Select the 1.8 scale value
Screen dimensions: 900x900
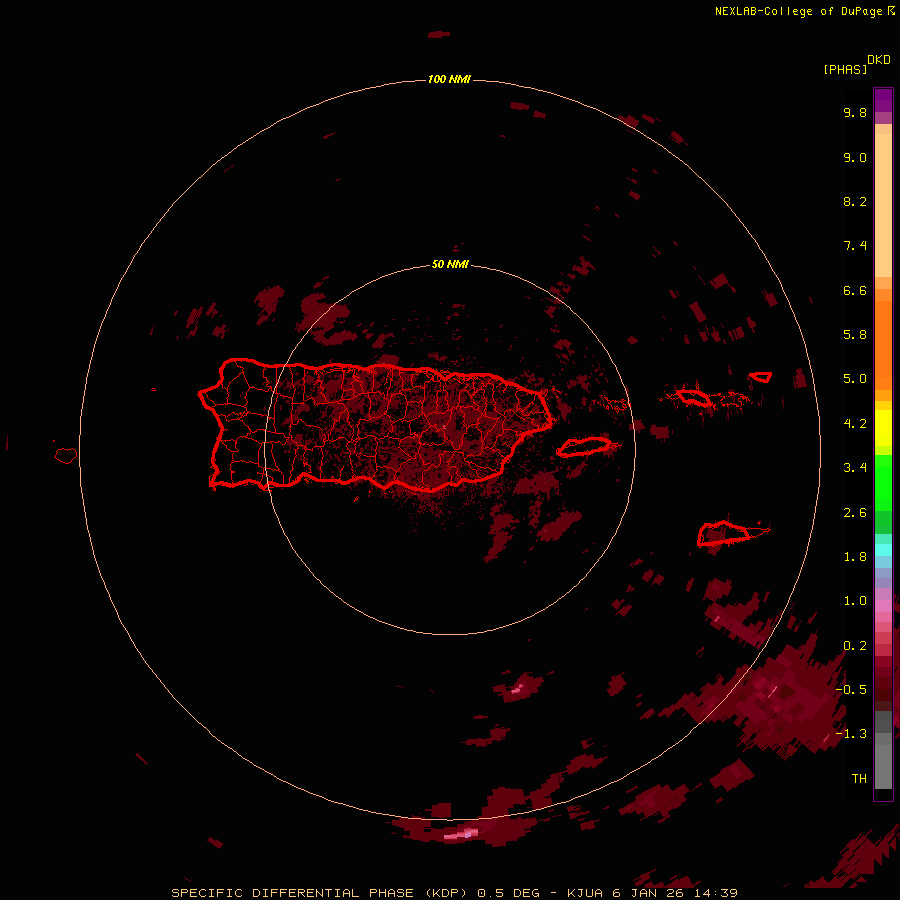click(x=855, y=557)
